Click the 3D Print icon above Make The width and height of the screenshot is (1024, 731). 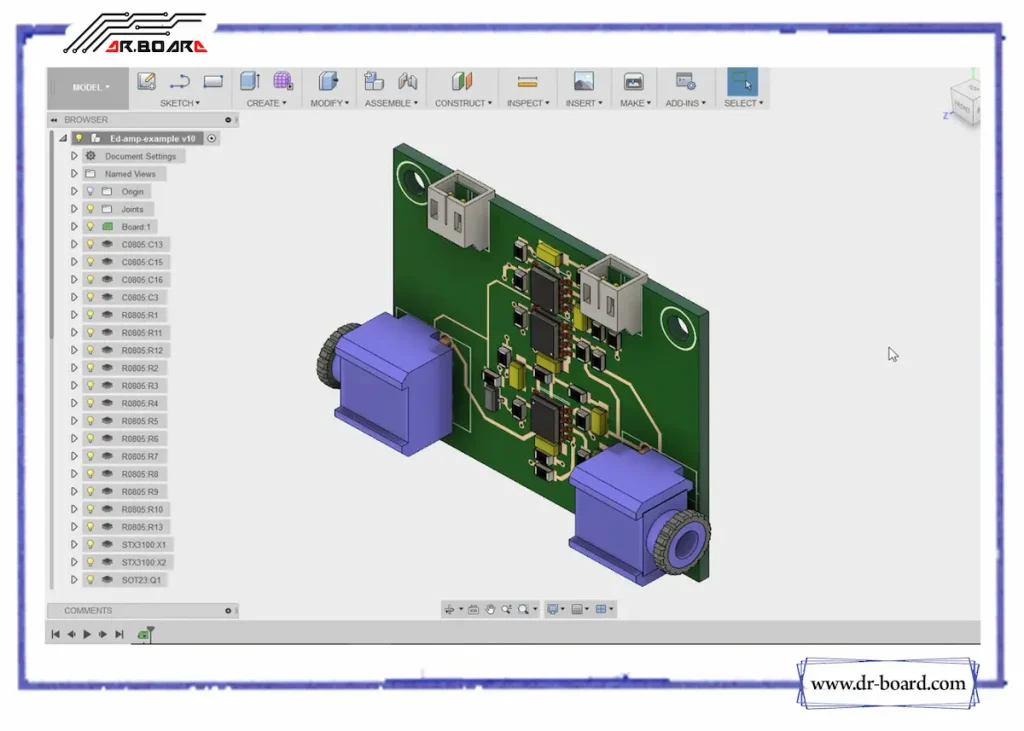click(x=633, y=82)
